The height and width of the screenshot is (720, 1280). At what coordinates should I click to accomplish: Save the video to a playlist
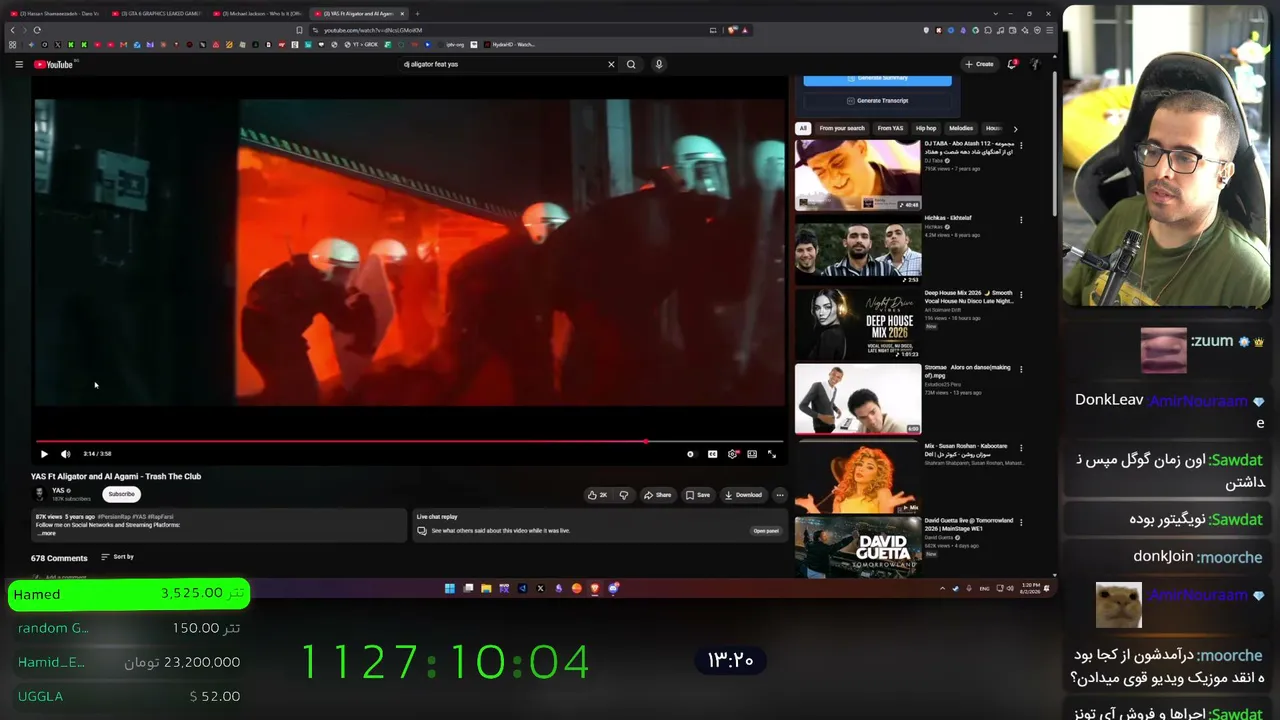point(698,495)
